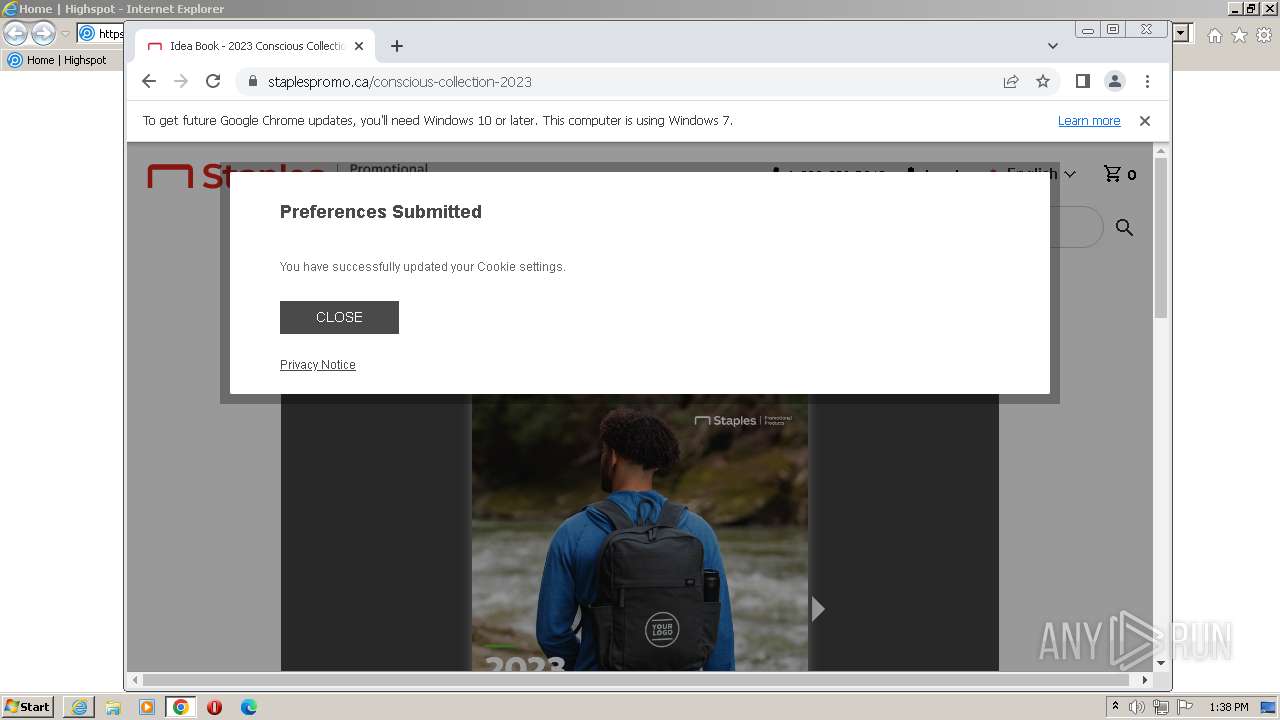1280x720 pixels.
Task: Open the Learn more link
Action: [1089, 121]
